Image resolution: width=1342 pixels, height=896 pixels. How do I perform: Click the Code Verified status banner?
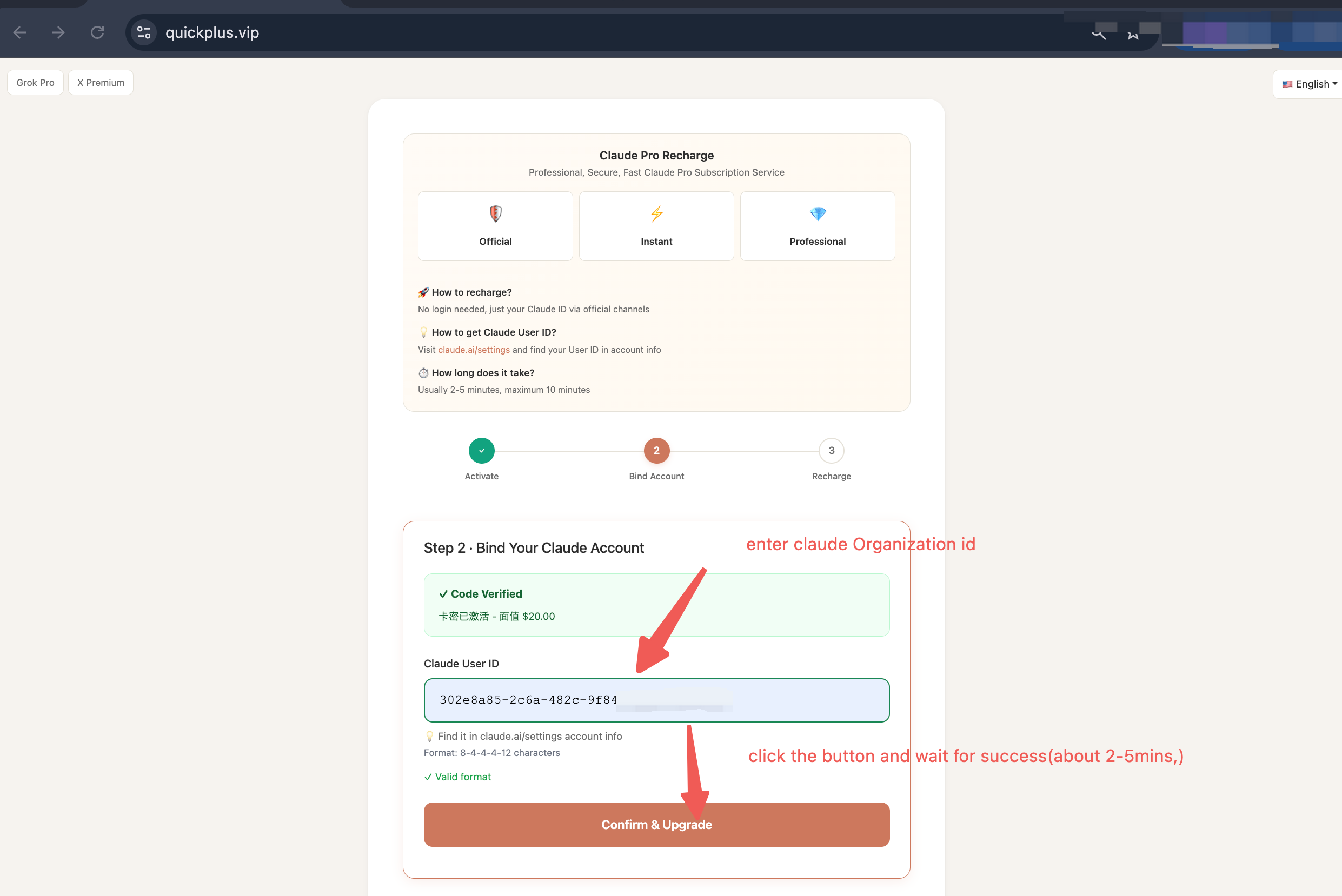point(656,605)
